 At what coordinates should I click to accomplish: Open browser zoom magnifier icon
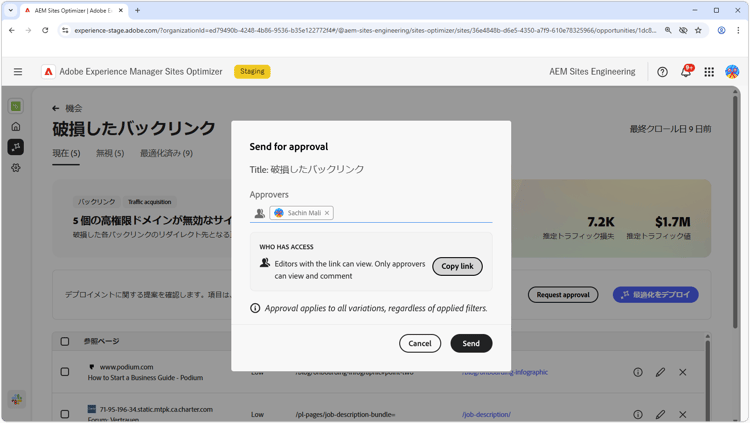coord(668,30)
